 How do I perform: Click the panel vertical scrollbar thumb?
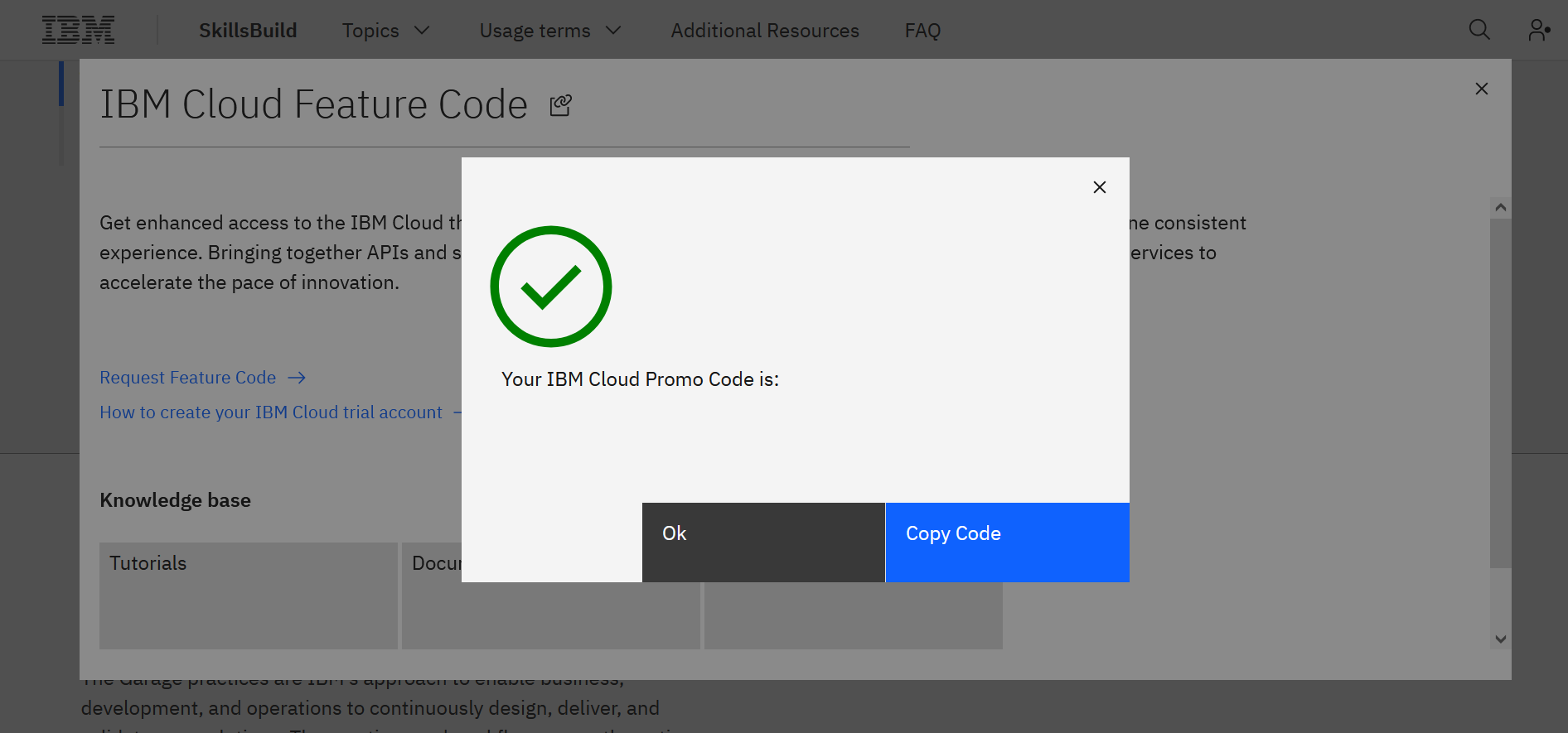[x=1500, y=393]
